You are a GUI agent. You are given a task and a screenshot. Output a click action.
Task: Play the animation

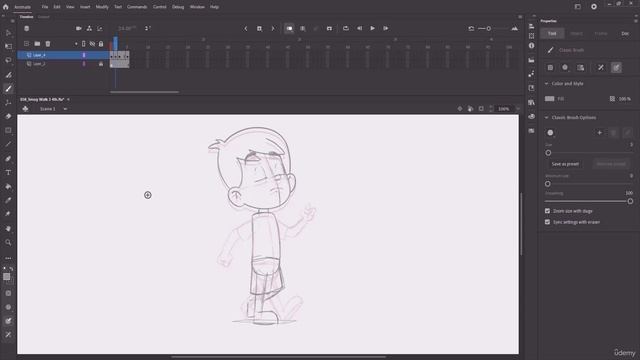pos(372,28)
